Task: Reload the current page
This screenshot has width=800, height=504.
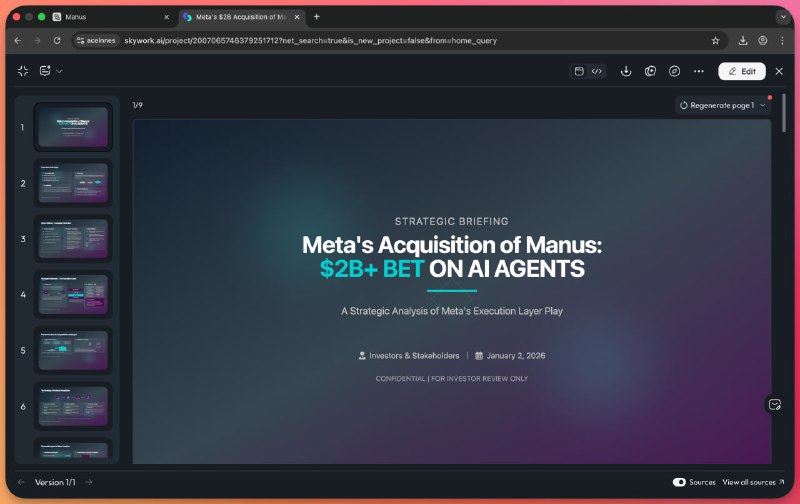Action: [x=57, y=40]
